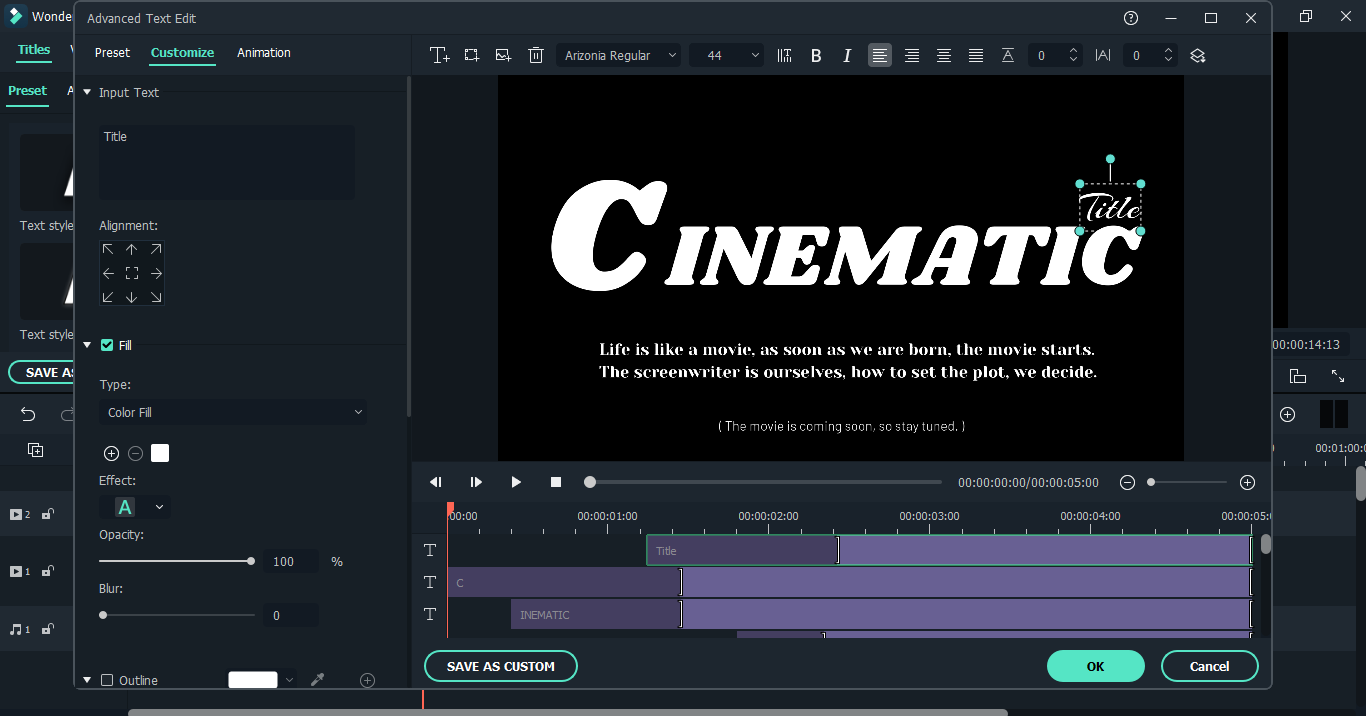Click the SAVE AS CUSTOM button
1366x716 pixels.
[x=500, y=666]
